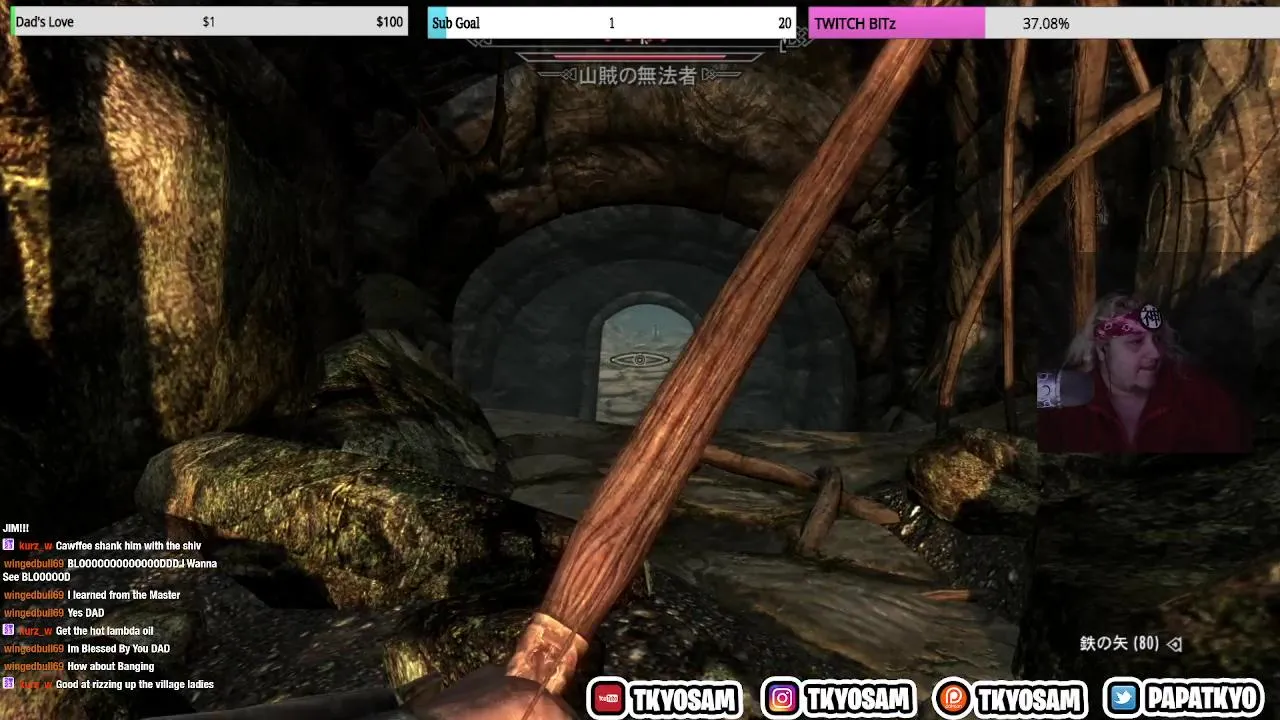Click the 'Dad's Love' label
1280x720 pixels.
[x=45, y=22]
